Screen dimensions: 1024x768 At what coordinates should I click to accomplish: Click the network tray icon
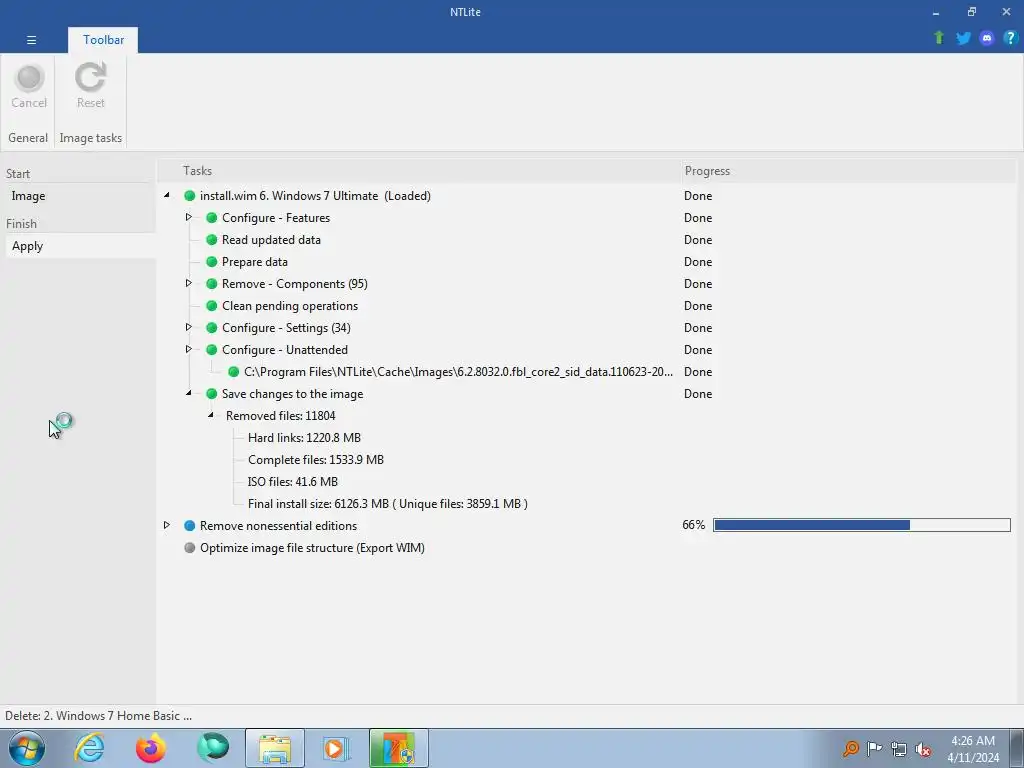[x=899, y=749]
